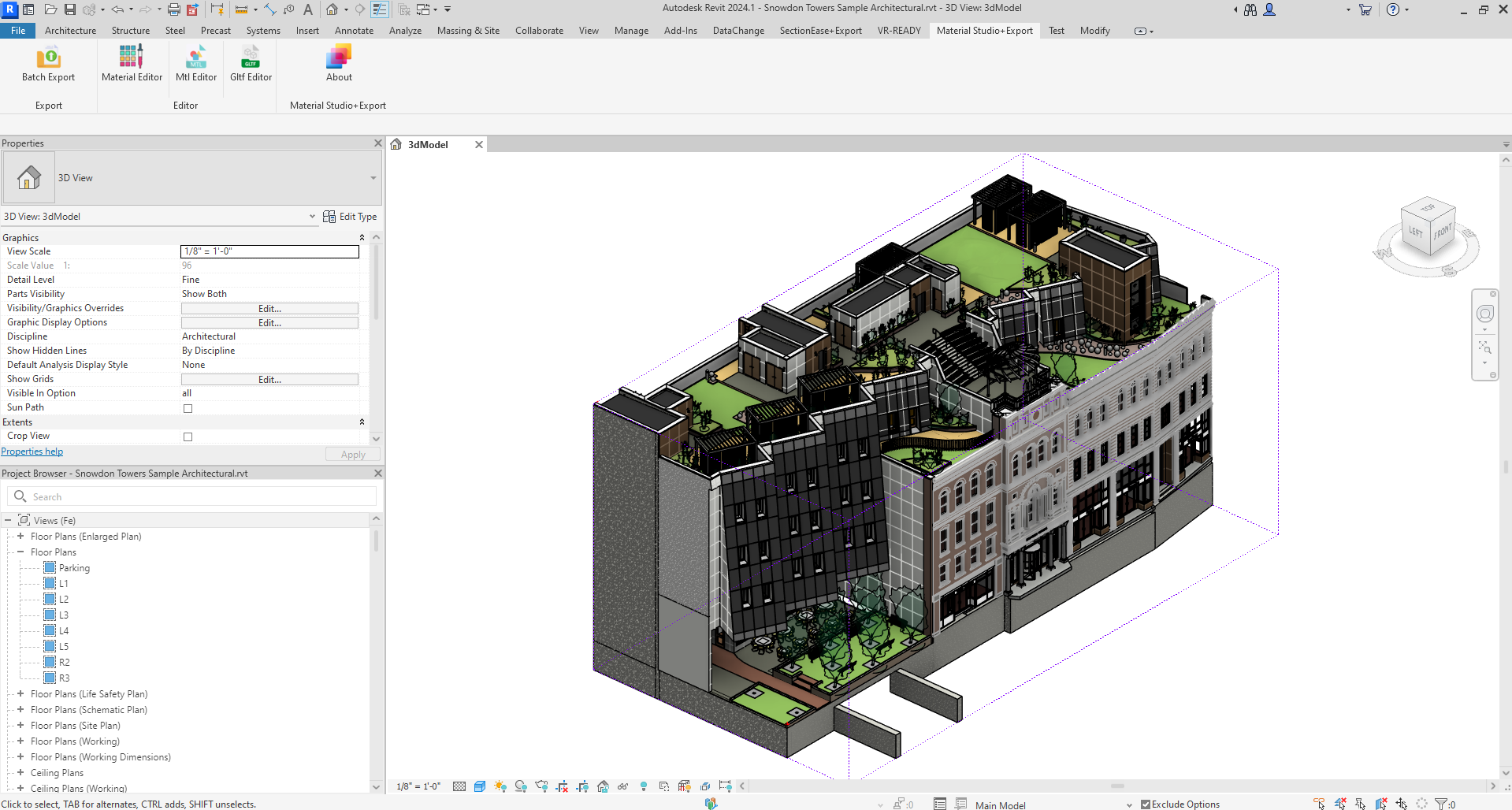Enable the Sun Path checkbox
The height and width of the screenshot is (810, 1512).
[x=188, y=408]
